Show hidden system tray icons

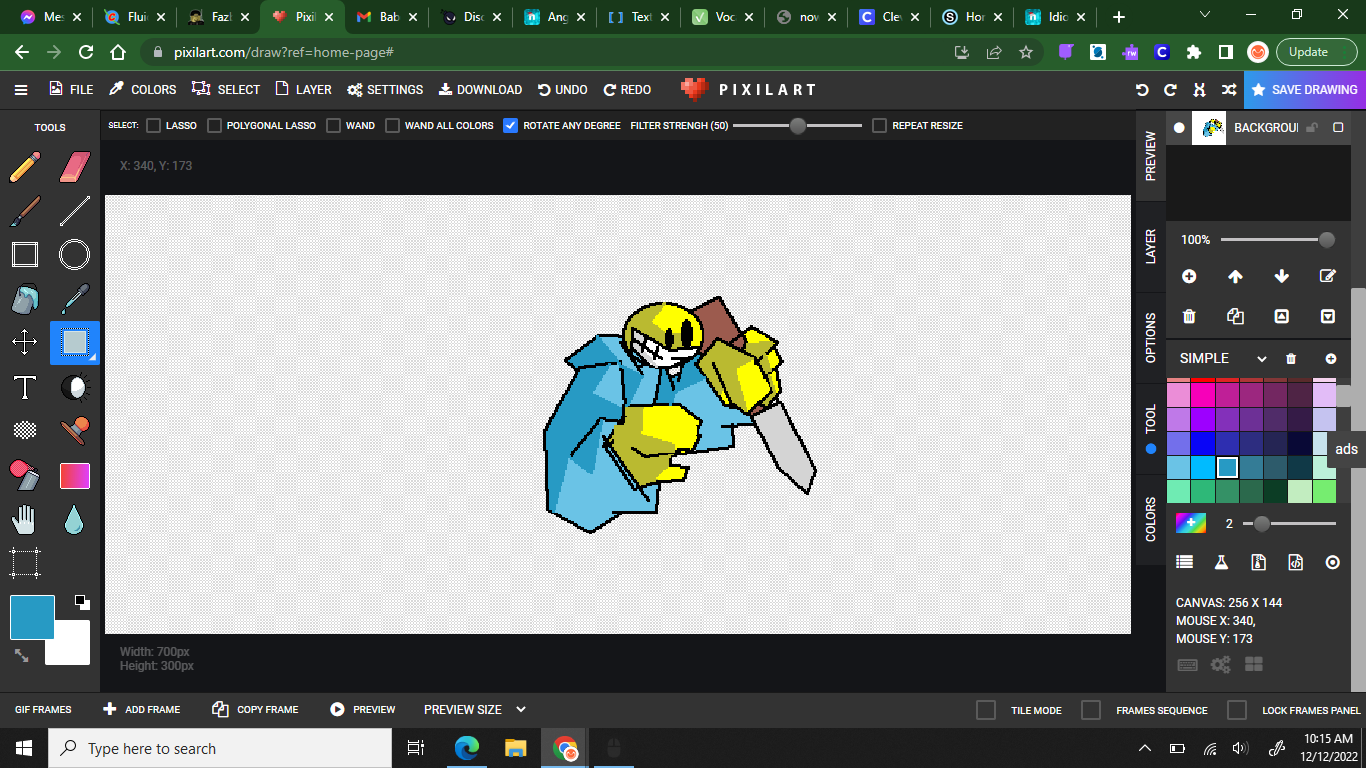(1145, 748)
